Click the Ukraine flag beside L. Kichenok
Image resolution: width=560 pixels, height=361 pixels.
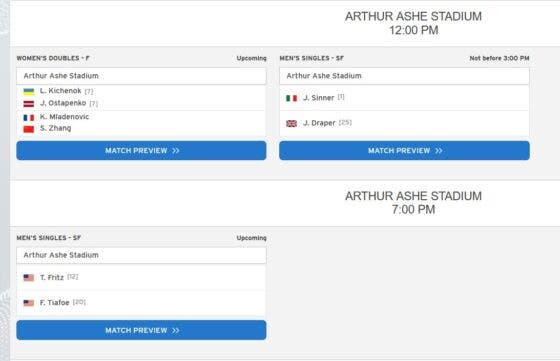pyautogui.click(x=29, y=92)
